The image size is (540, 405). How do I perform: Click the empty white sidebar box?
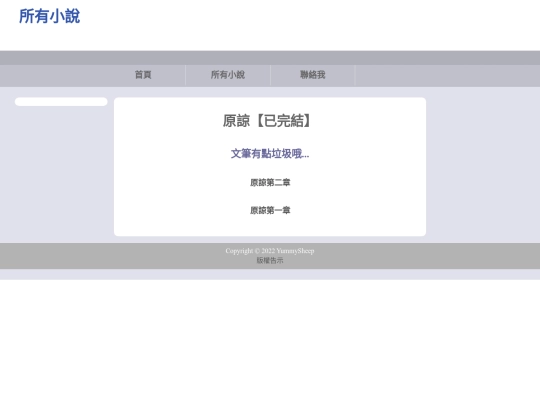[x=61, y=102]
